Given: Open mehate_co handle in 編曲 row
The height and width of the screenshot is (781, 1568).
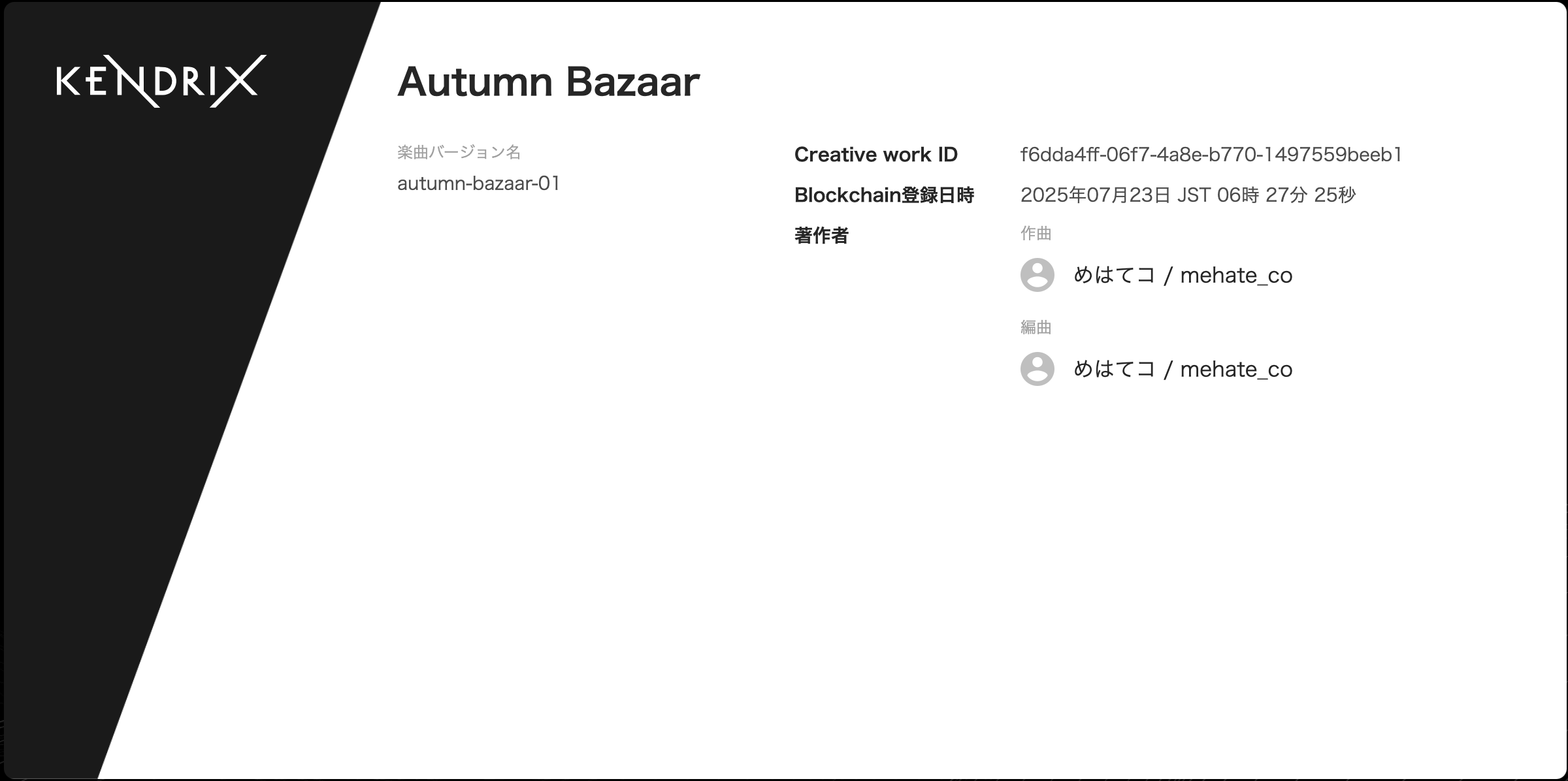Looking at the screenshot, I should (1236, 370).
